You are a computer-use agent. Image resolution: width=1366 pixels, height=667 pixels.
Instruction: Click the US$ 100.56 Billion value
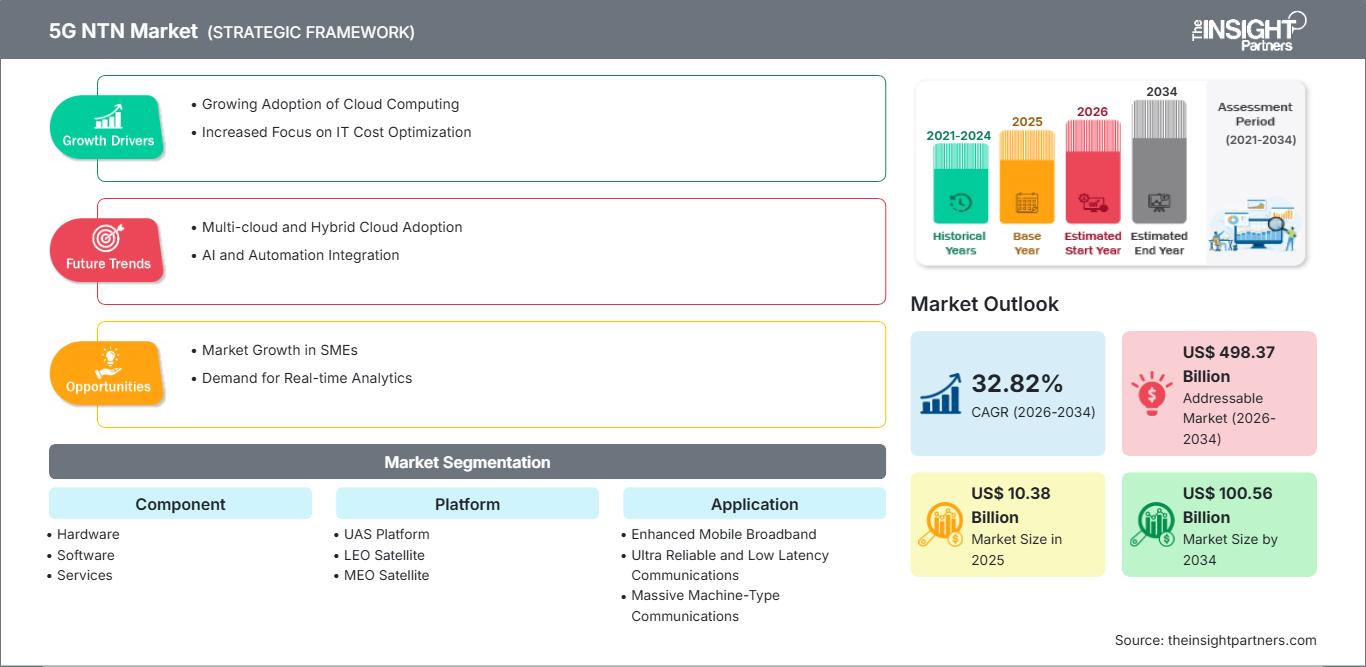pyautogui.click(x=1229, y=505)
